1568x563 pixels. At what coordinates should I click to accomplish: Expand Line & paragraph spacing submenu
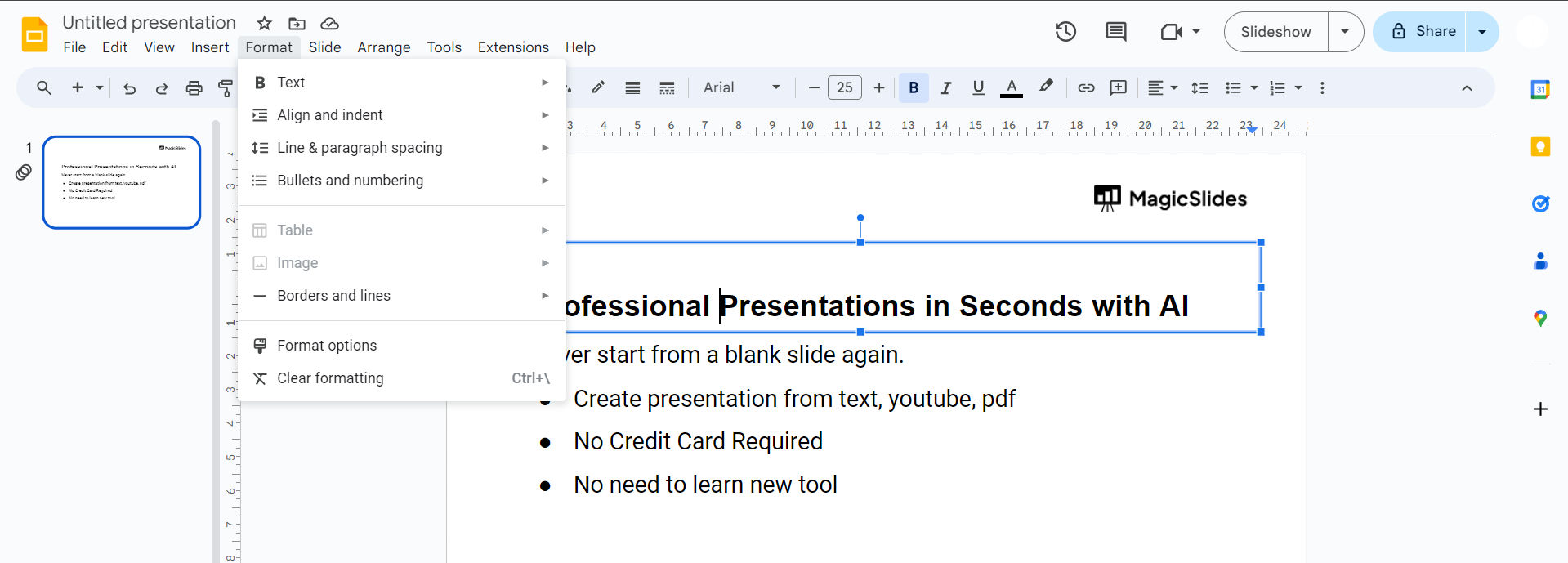[402, 148]
